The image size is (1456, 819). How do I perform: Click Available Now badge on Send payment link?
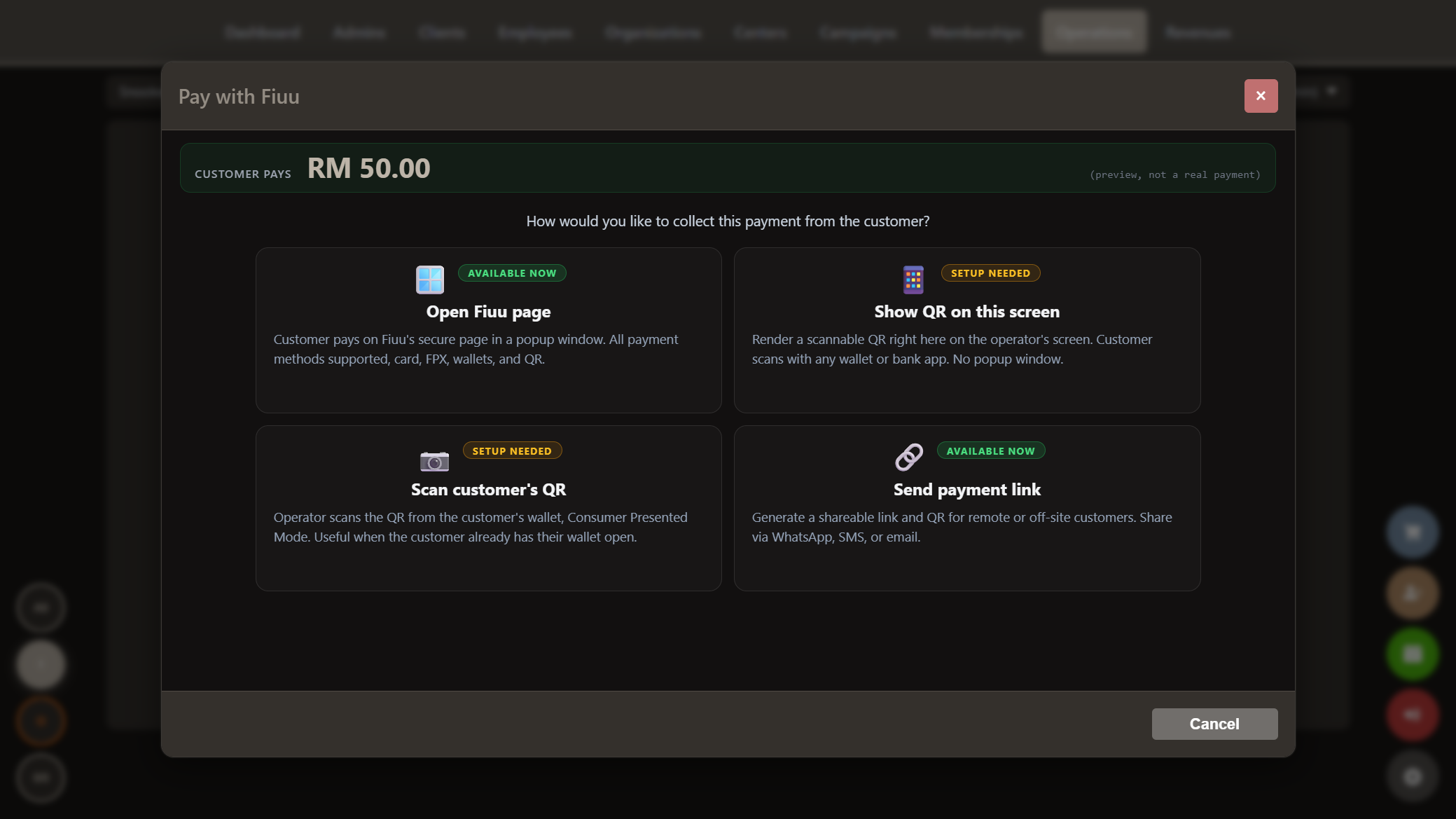click(990, 451)
